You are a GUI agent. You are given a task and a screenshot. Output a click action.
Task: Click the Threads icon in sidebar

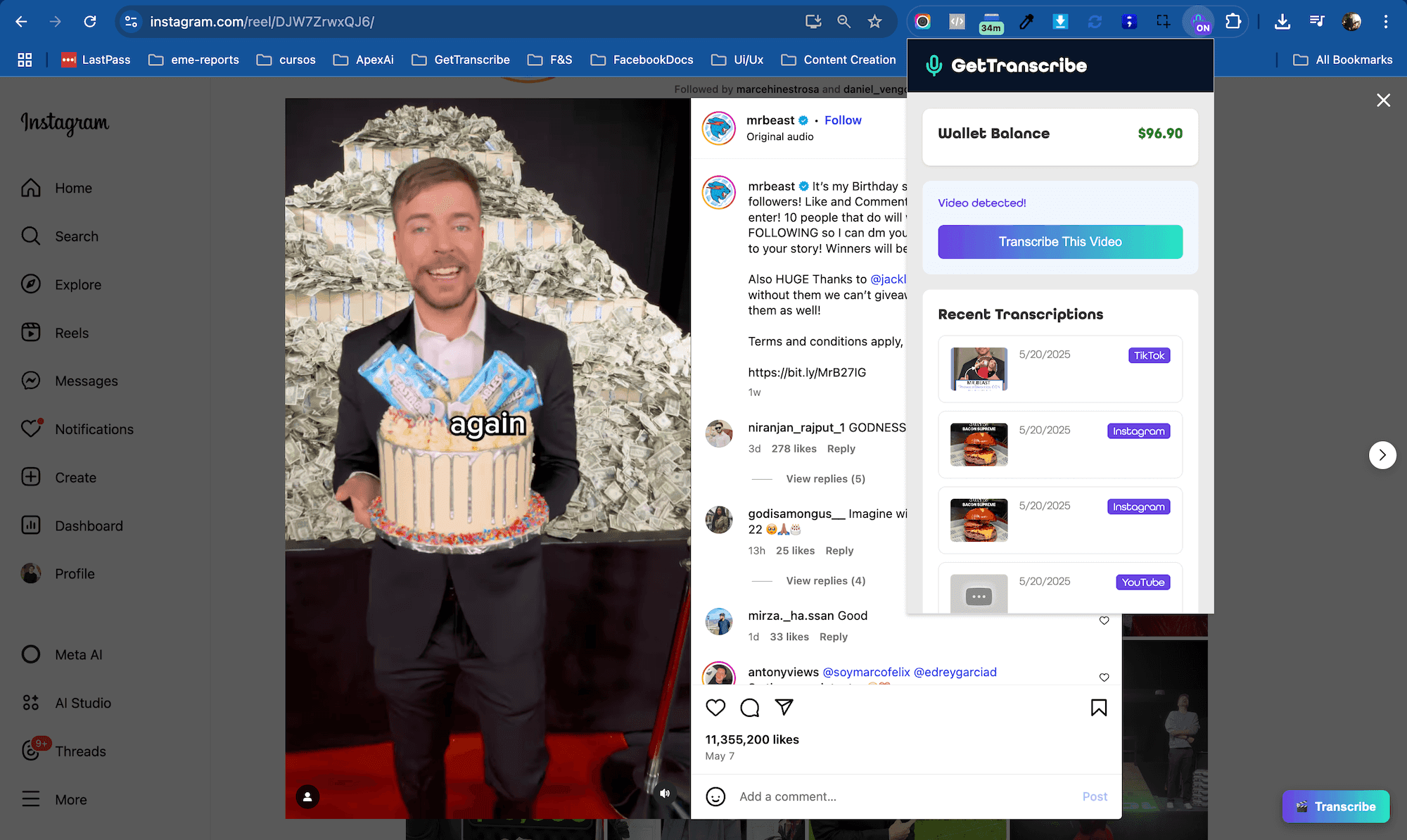point(31,751)
